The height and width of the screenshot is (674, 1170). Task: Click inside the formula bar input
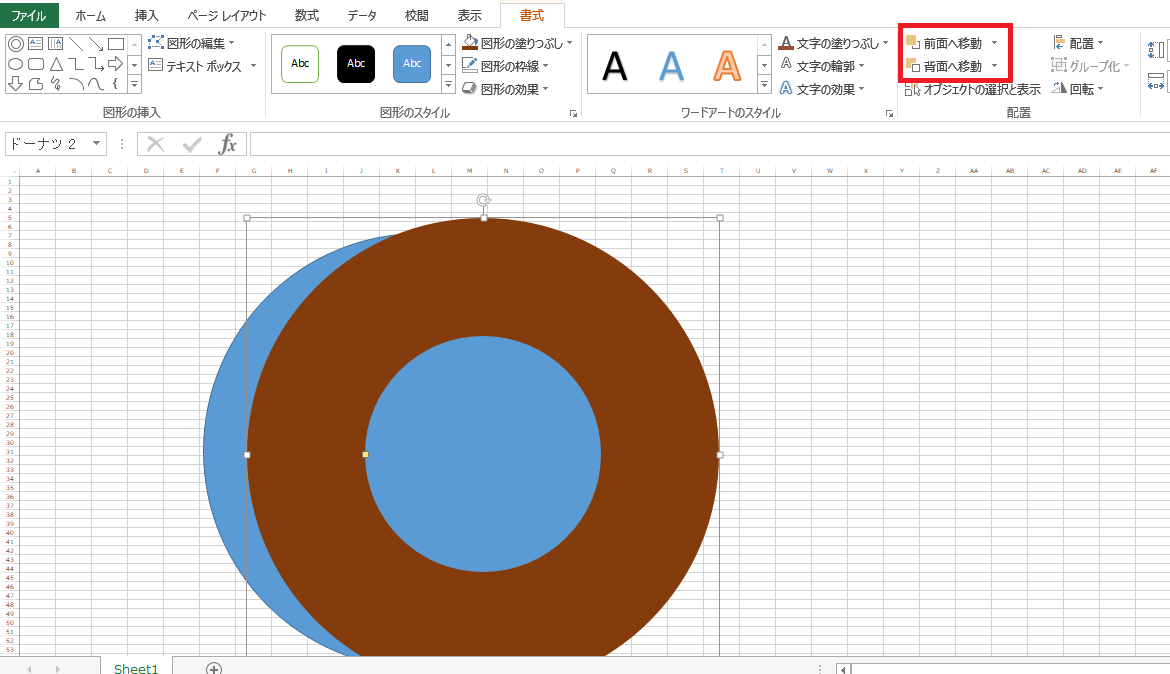coord(709,144)
